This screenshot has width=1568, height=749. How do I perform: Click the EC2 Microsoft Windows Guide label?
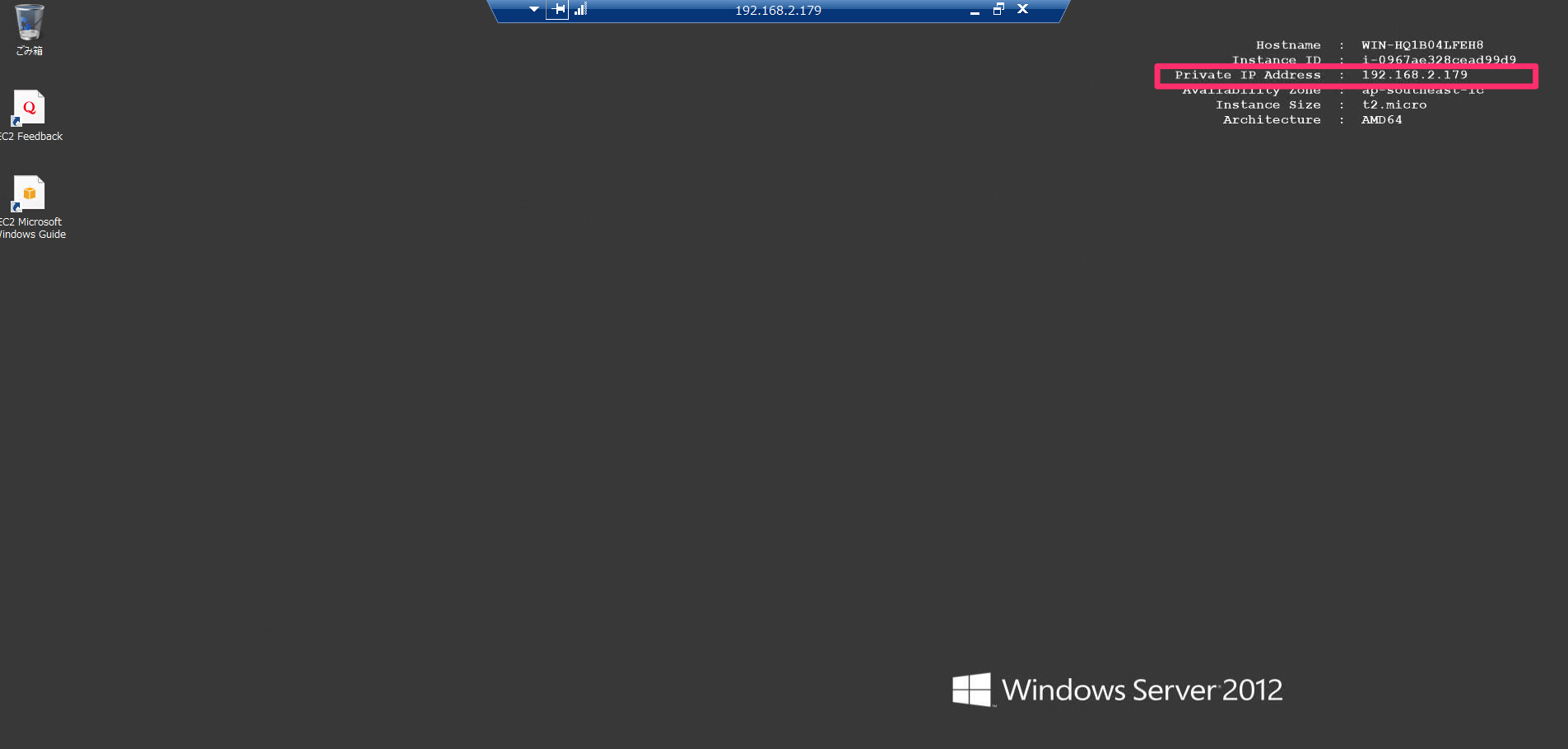click(x=33, y=228)
